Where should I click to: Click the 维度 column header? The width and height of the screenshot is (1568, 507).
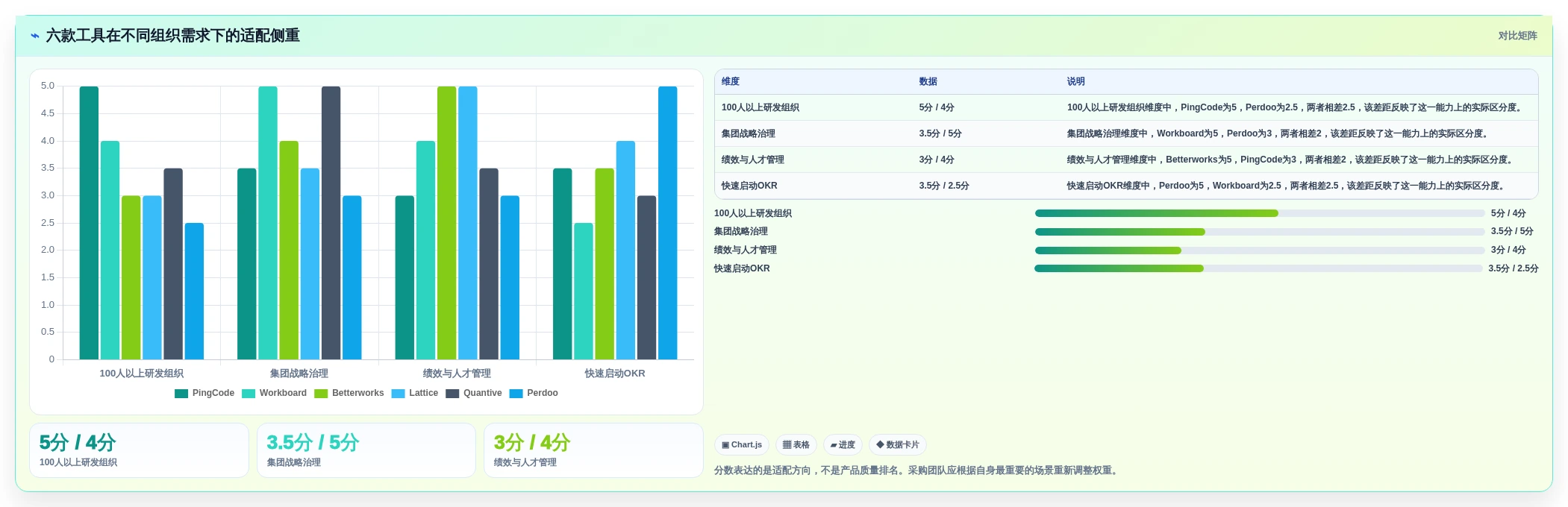click(731, 82)
